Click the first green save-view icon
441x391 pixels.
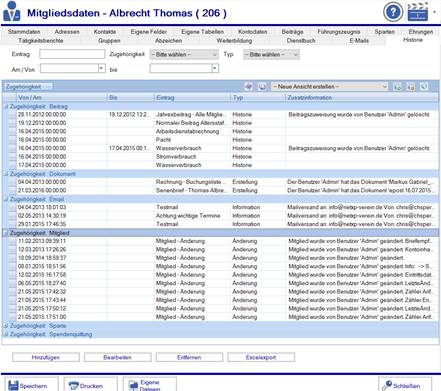398,87
